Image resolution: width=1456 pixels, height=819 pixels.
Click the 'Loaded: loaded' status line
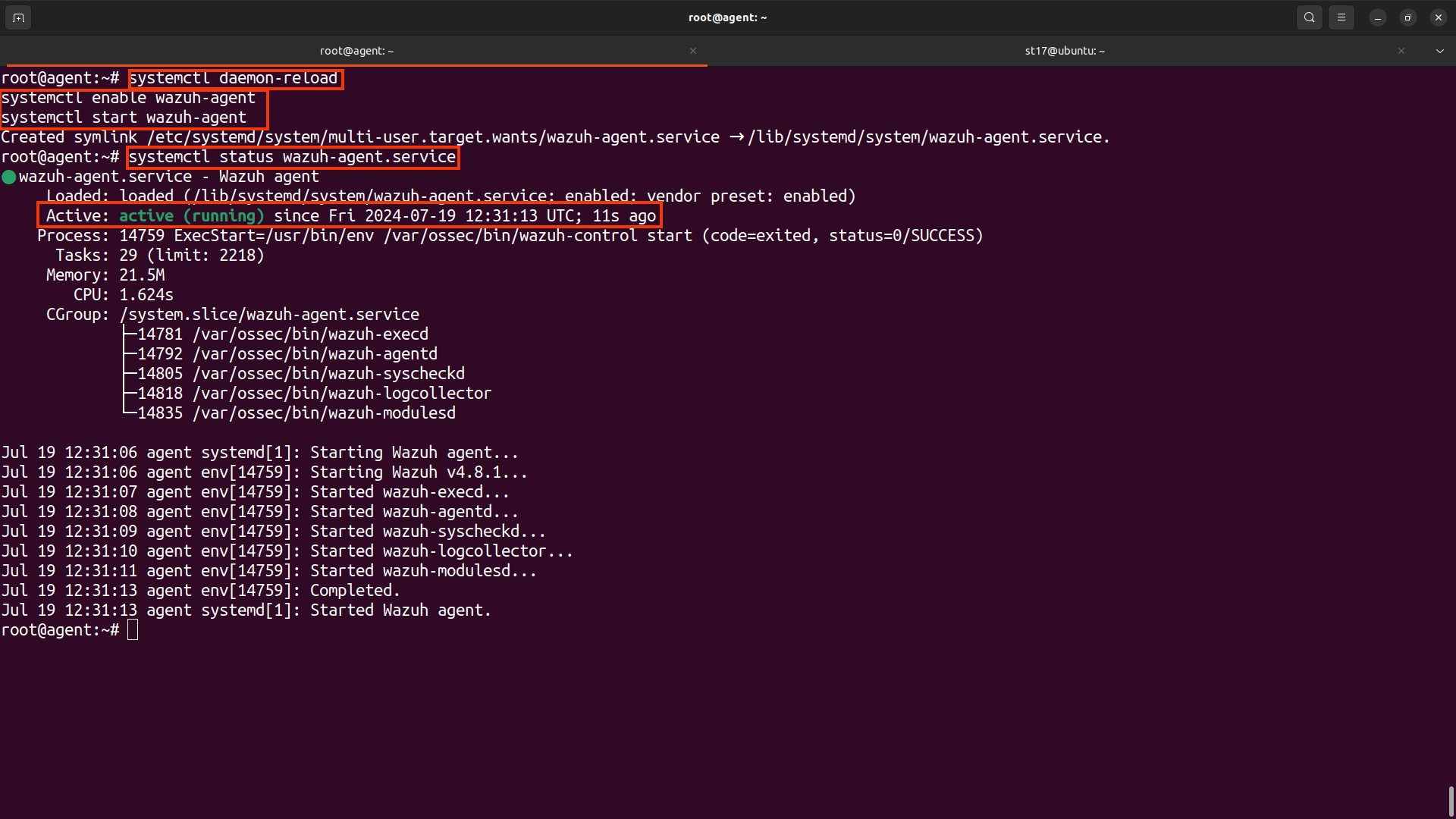pyautogui.click(x=451, y=196)
